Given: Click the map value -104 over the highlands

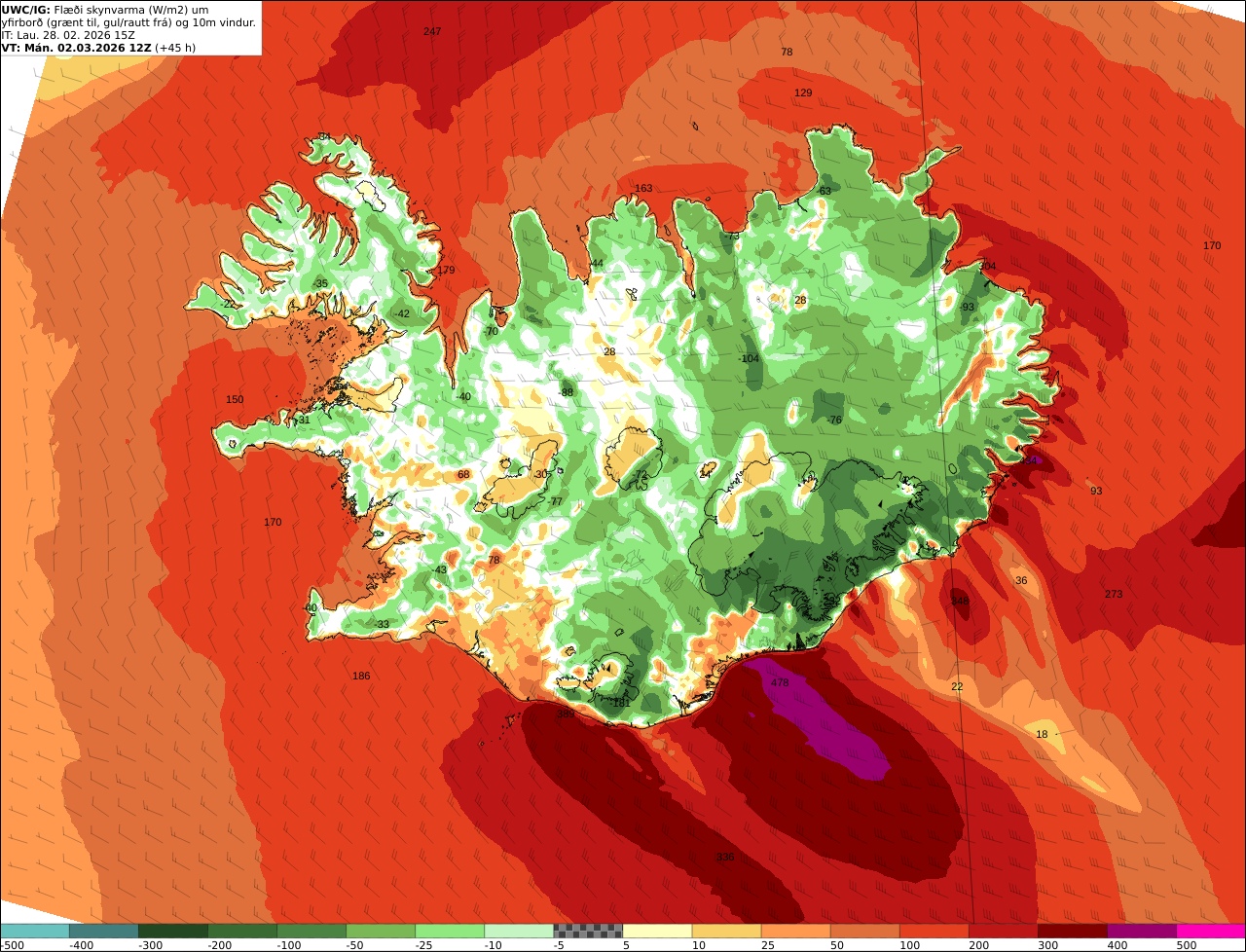Looking at the screenshot, I should tap(749, 359).
